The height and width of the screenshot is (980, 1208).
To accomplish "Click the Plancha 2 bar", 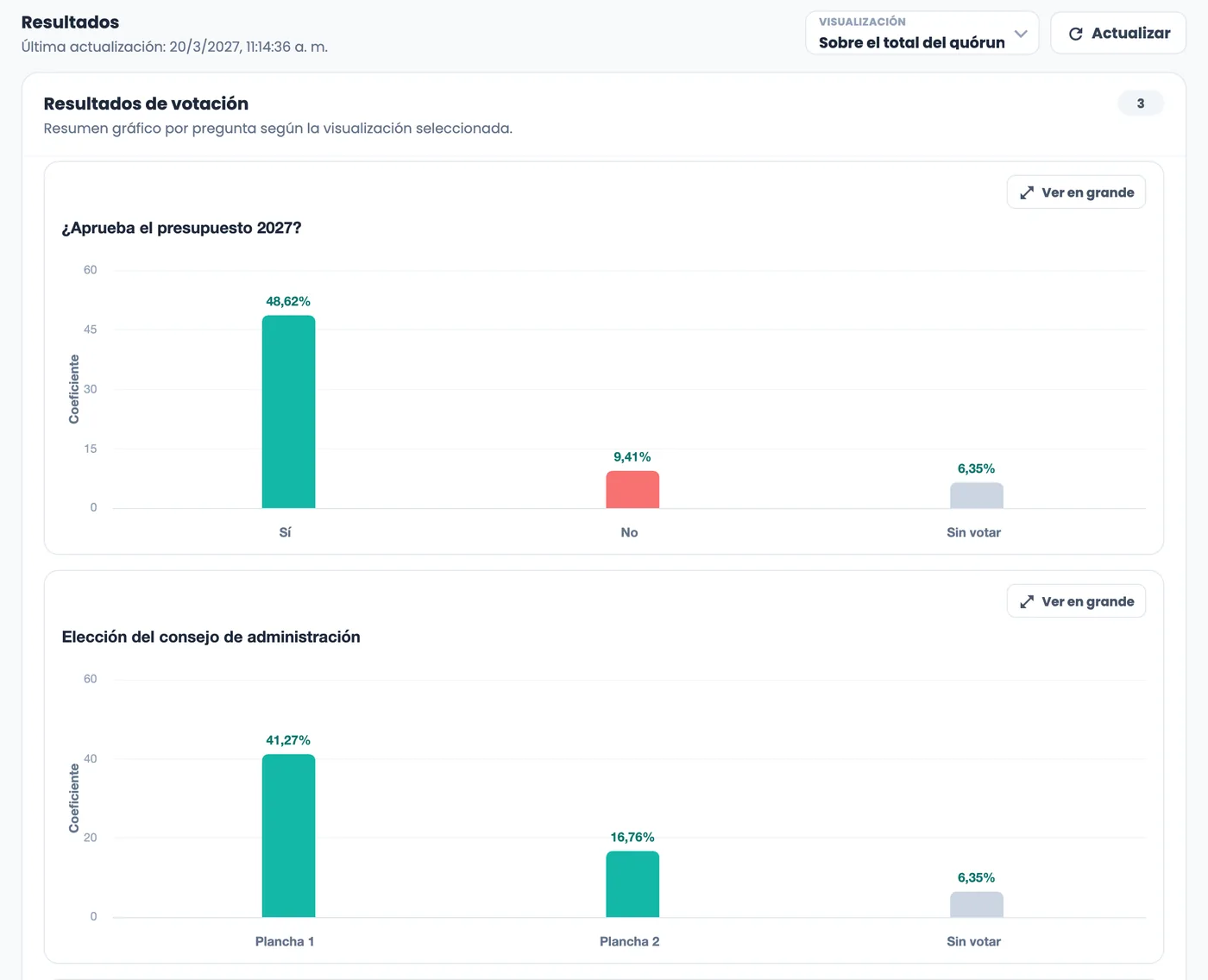I will point(632,884).
